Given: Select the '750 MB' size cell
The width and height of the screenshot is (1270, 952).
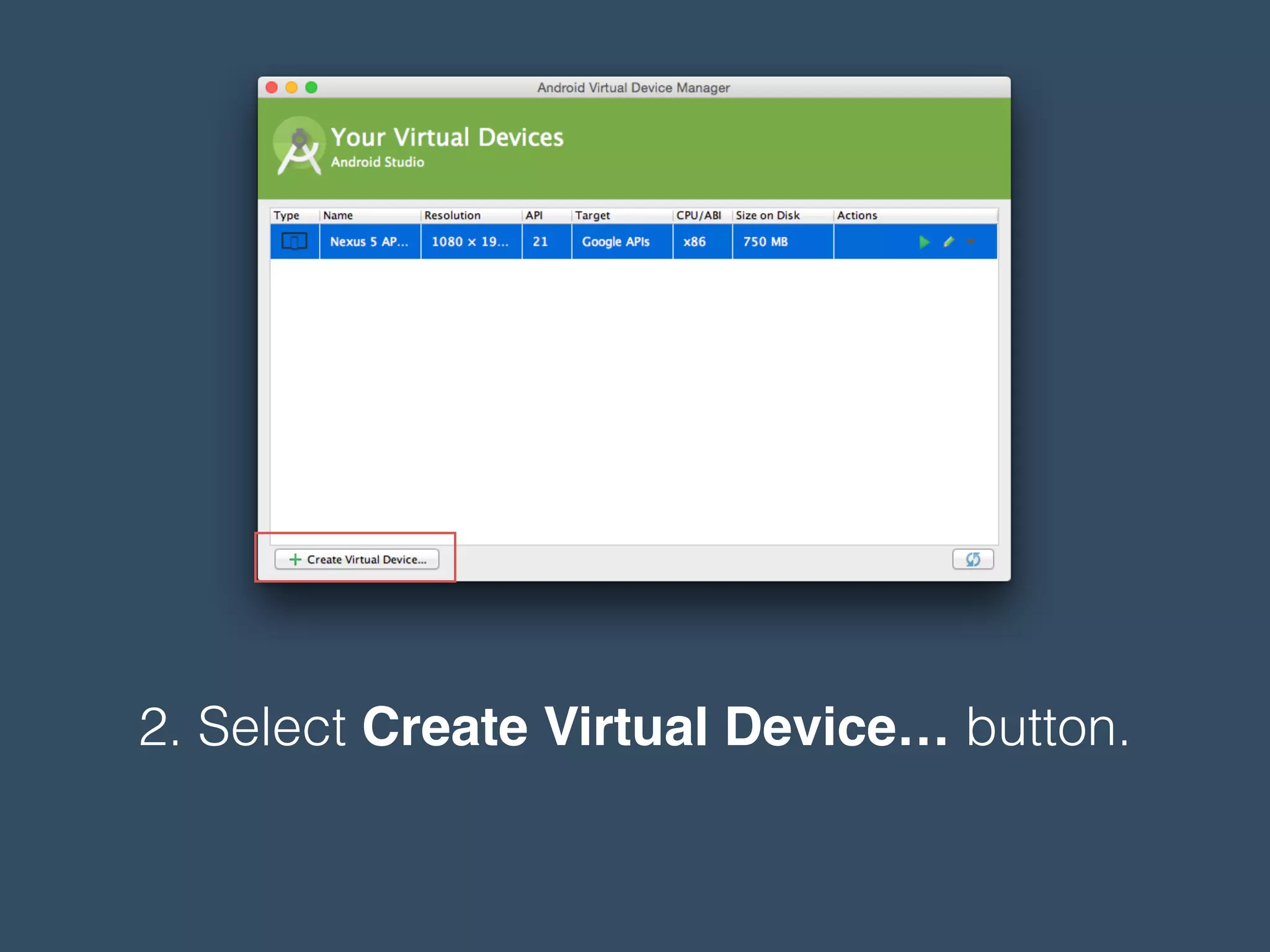Looking at the screenshot, I should (783, 242).
